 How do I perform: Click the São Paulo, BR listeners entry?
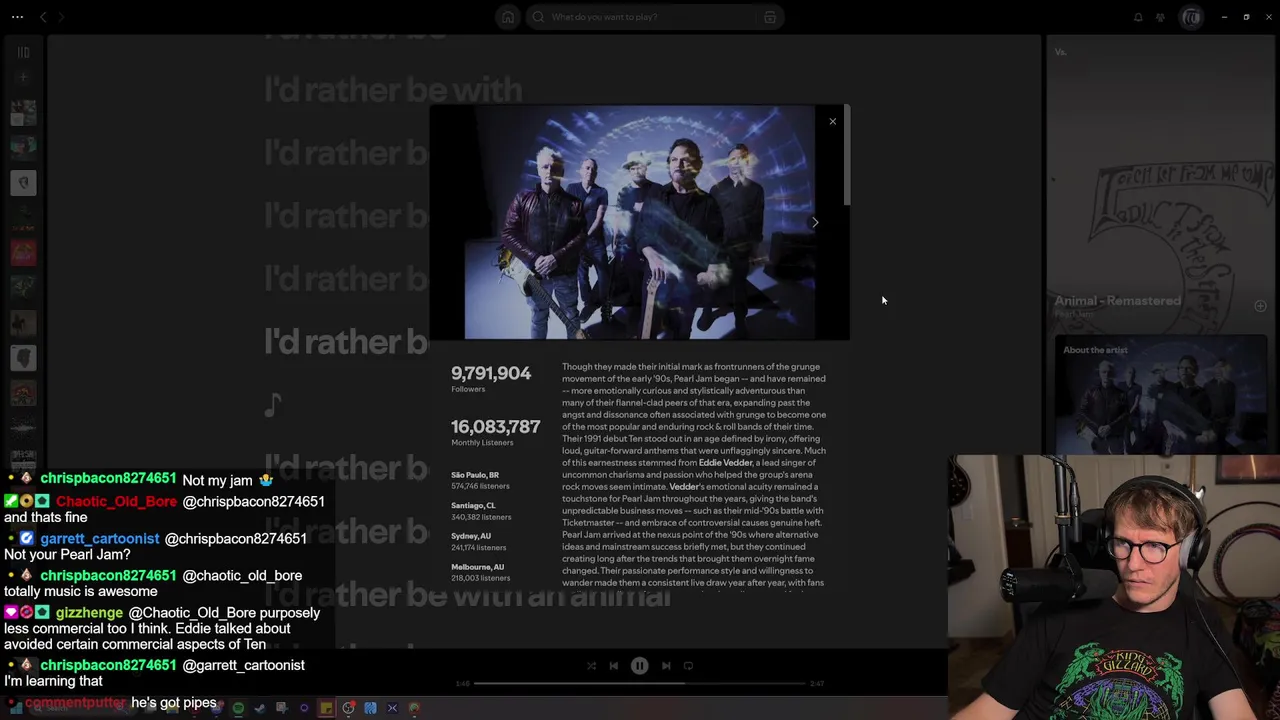[x=480, y=480]
